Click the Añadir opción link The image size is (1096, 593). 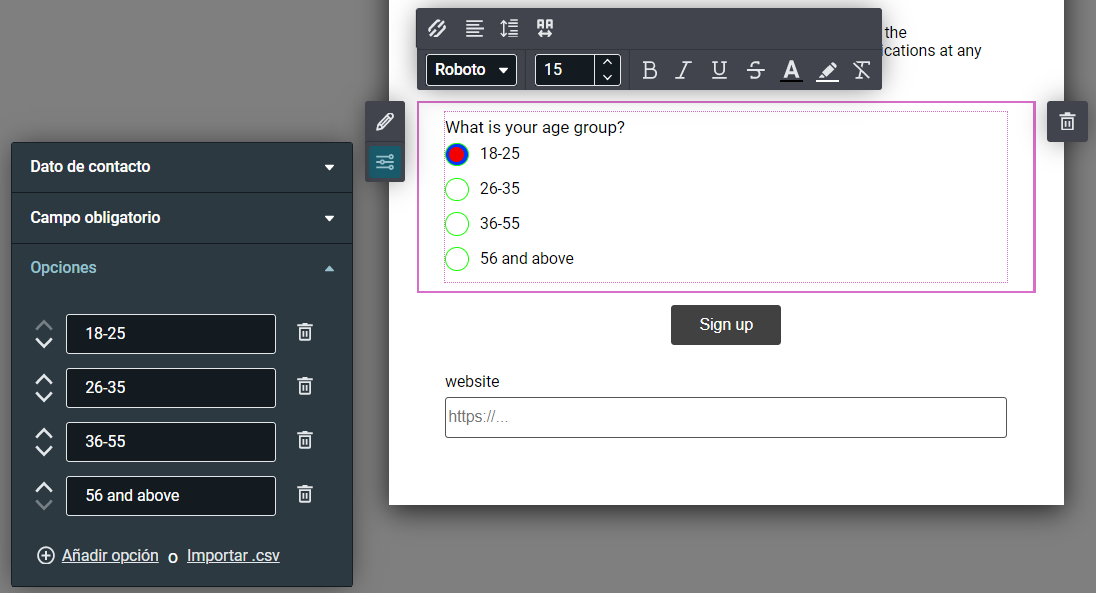(110, 555)
